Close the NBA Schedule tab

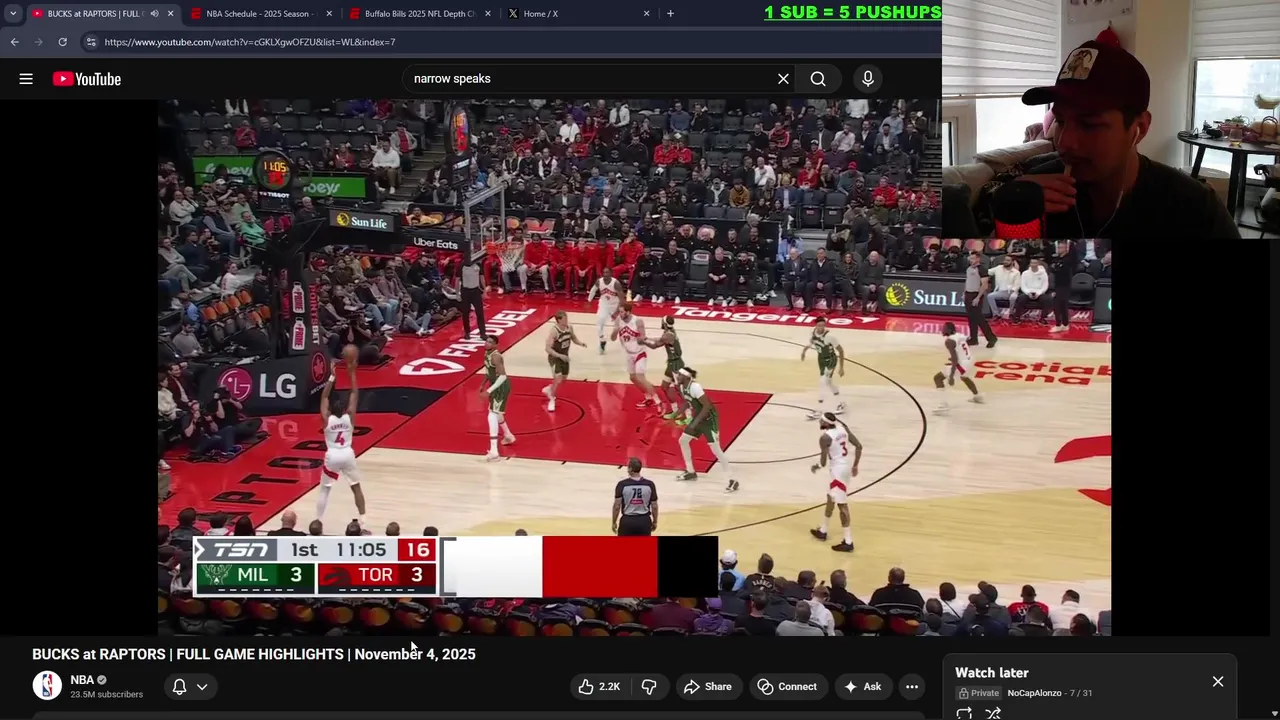coord(329,13)
